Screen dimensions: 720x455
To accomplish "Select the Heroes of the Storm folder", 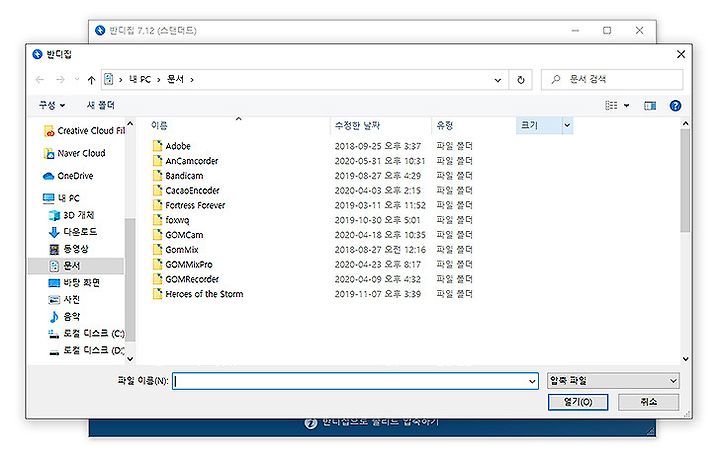I will tap(198, 294).
